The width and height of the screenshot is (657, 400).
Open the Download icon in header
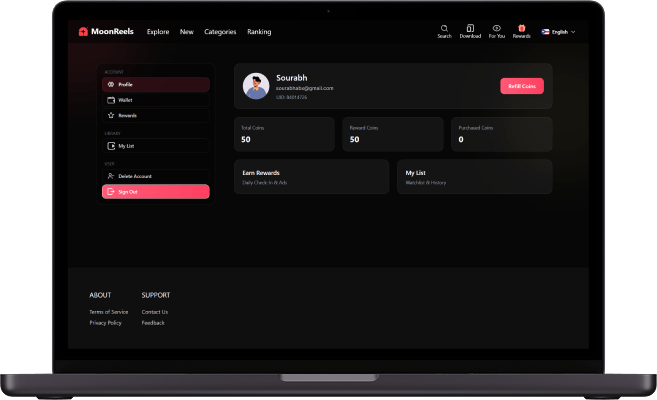(x=470, y=28)
